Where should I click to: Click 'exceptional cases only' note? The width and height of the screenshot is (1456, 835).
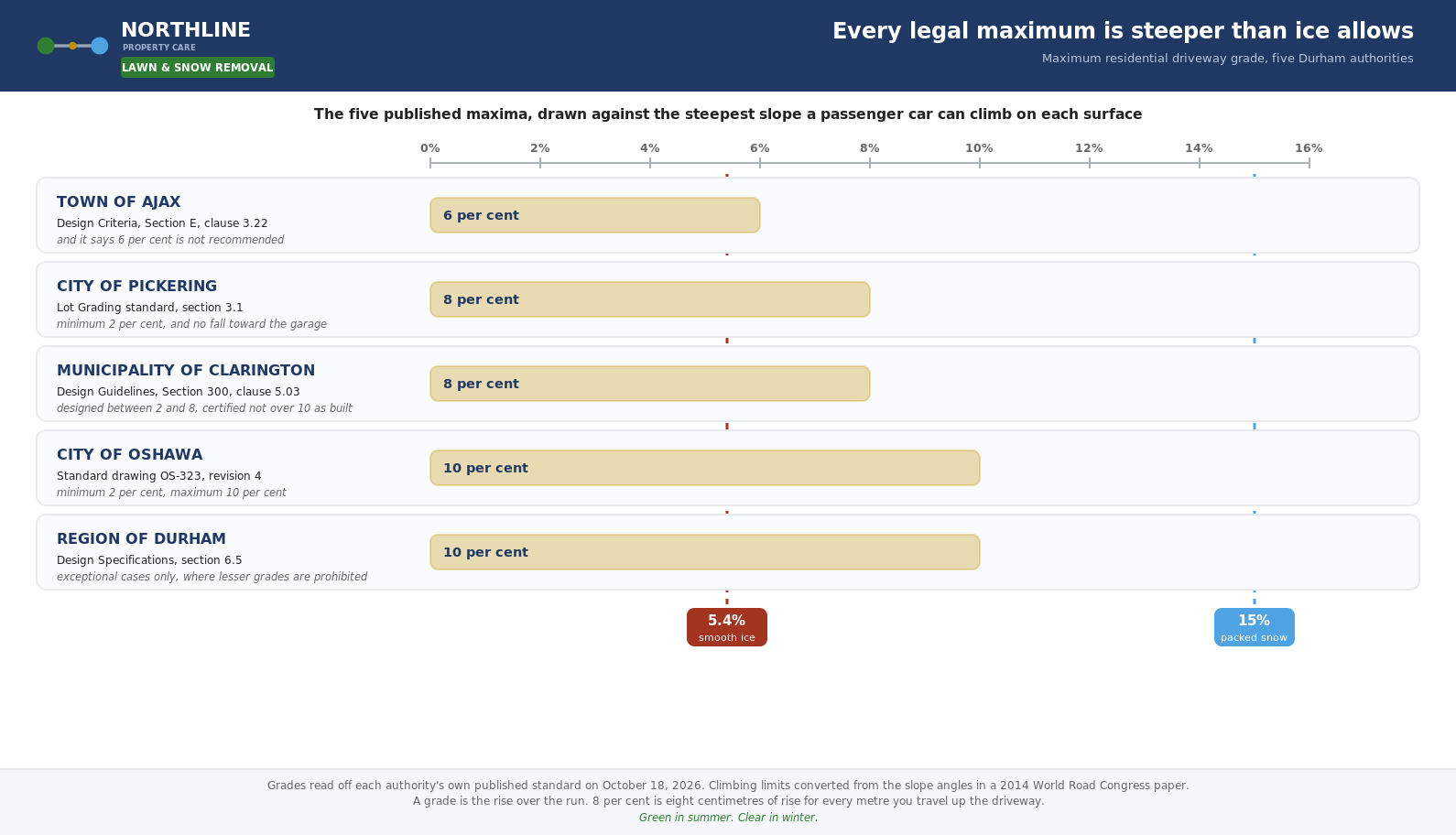point(212,577)
